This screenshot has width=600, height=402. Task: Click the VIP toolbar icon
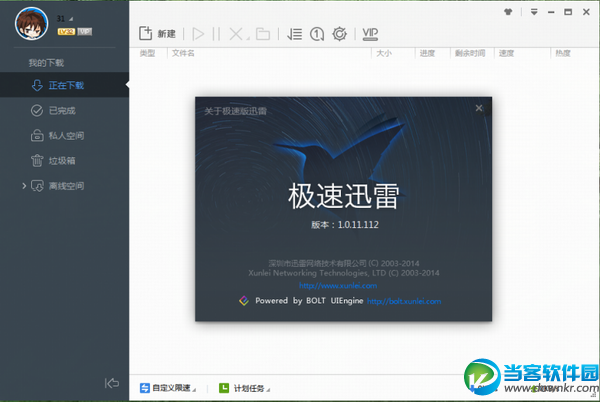click(370, 34)
